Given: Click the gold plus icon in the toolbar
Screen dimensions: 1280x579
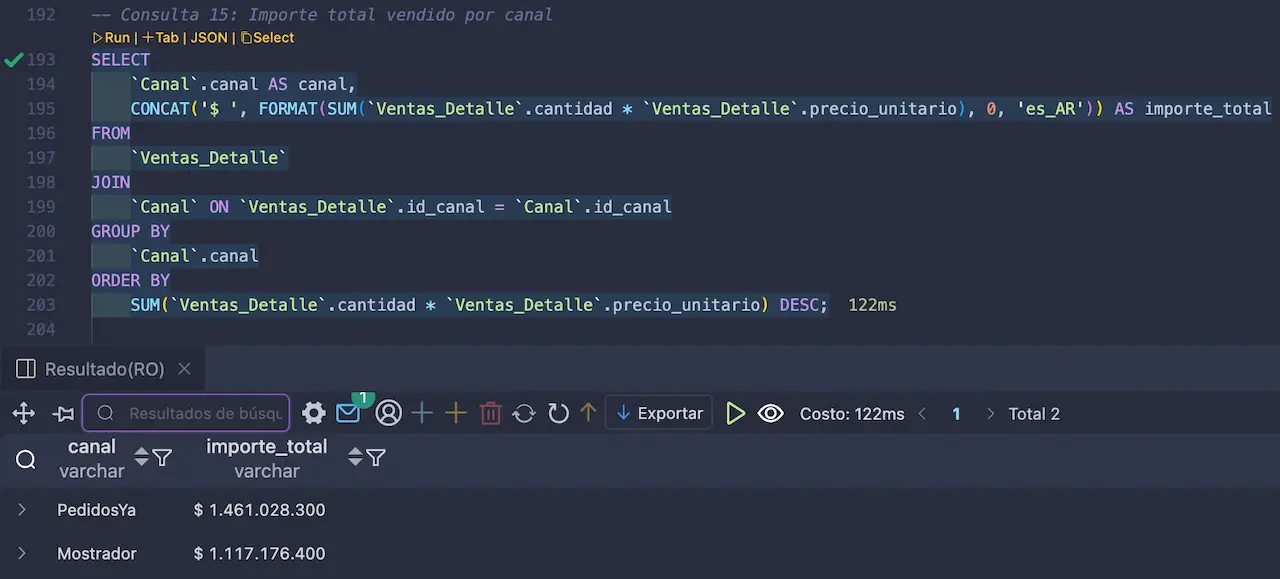Looking at the screenshot, I should coord(455,413).
